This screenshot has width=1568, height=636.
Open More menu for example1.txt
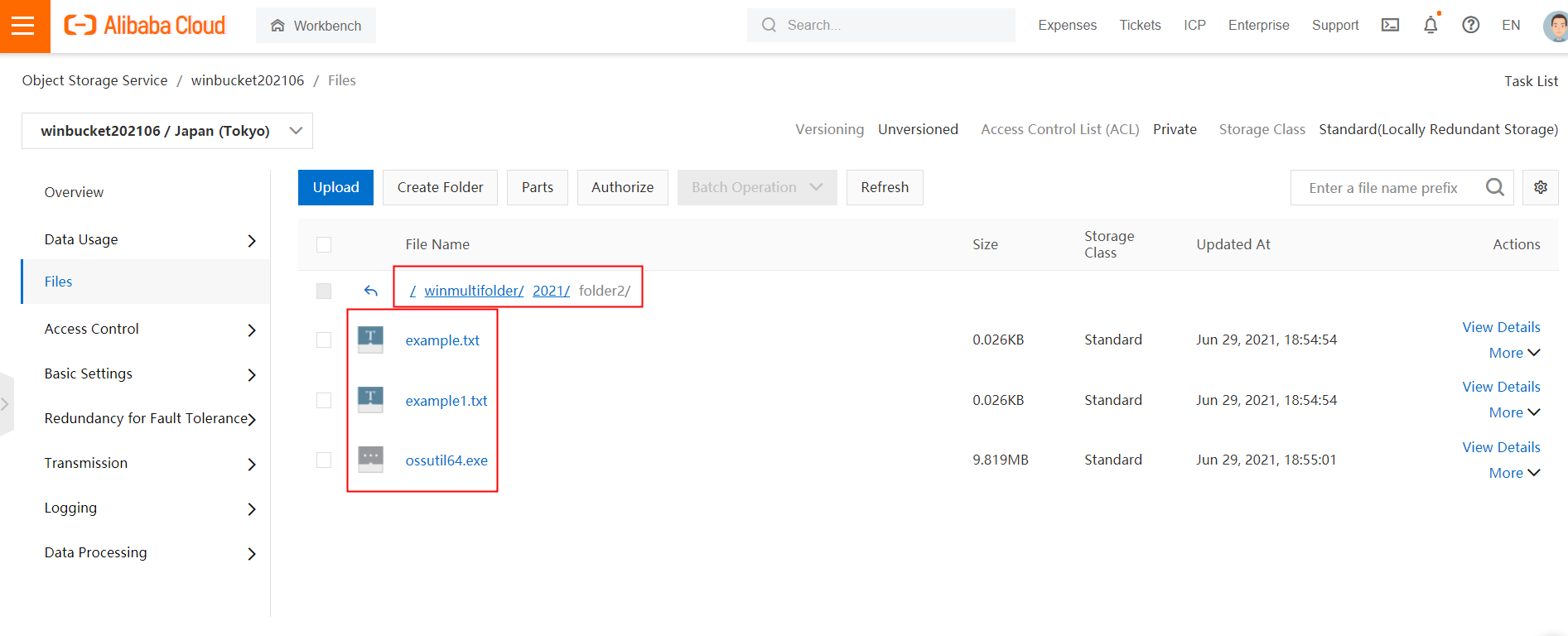click(1514, 412)
